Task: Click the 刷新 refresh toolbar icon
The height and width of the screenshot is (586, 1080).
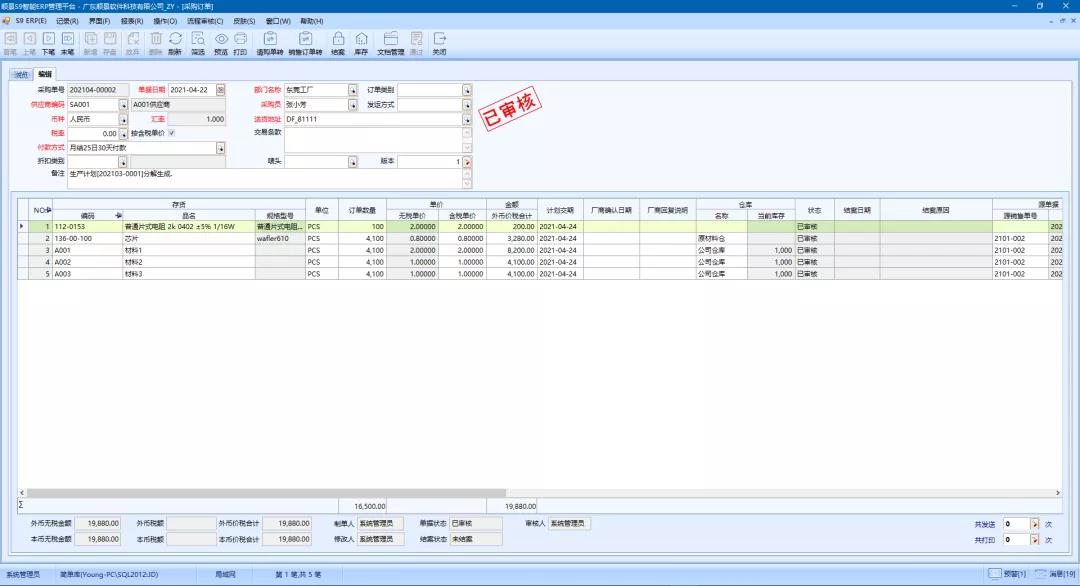Action: (175, 42)
